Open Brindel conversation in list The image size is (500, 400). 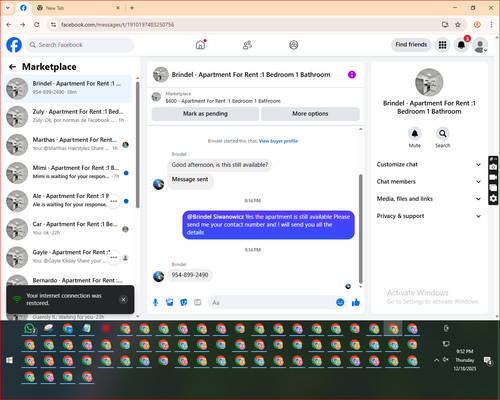tap(68, 89)
